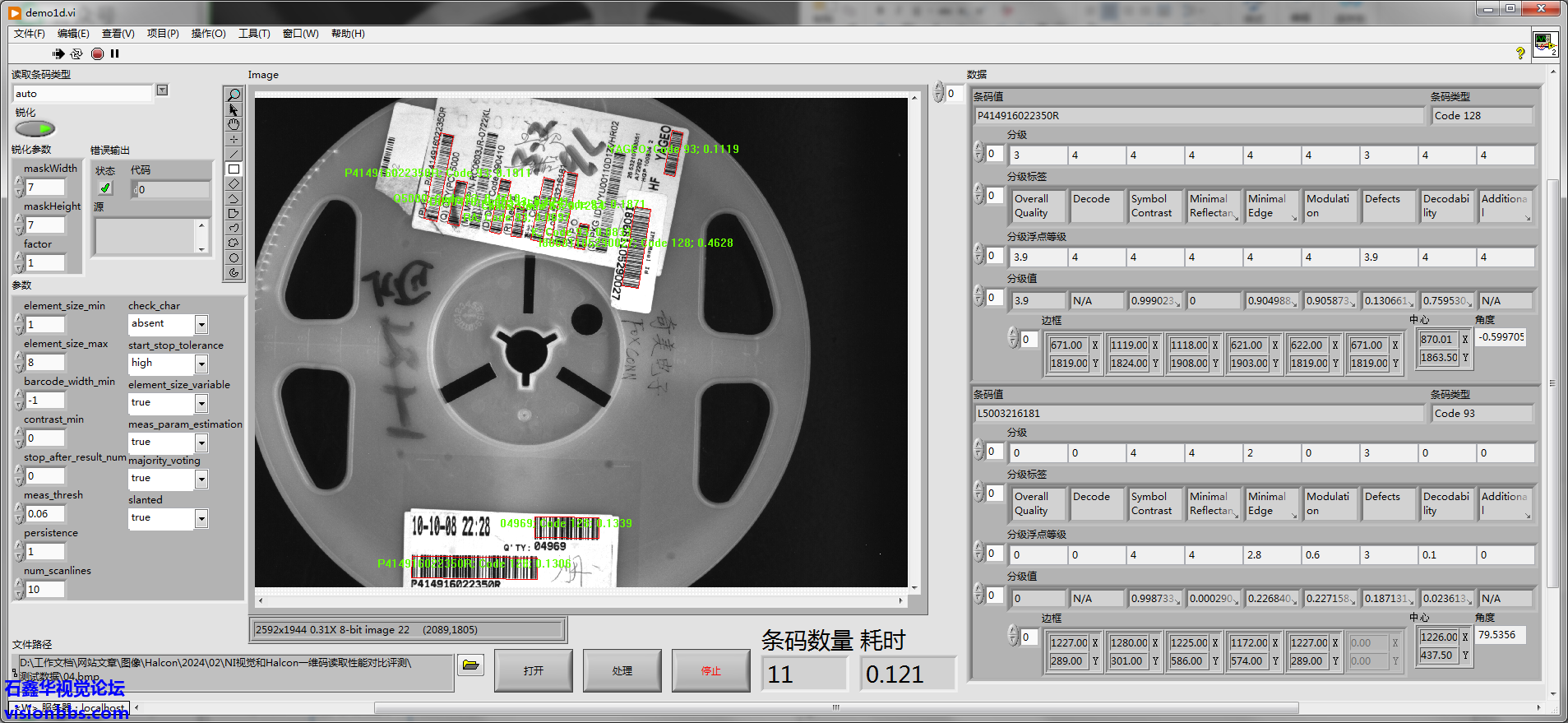Choose the Oval ROI tool
This screenshot has height=723, width=1568.
point(234,258)
